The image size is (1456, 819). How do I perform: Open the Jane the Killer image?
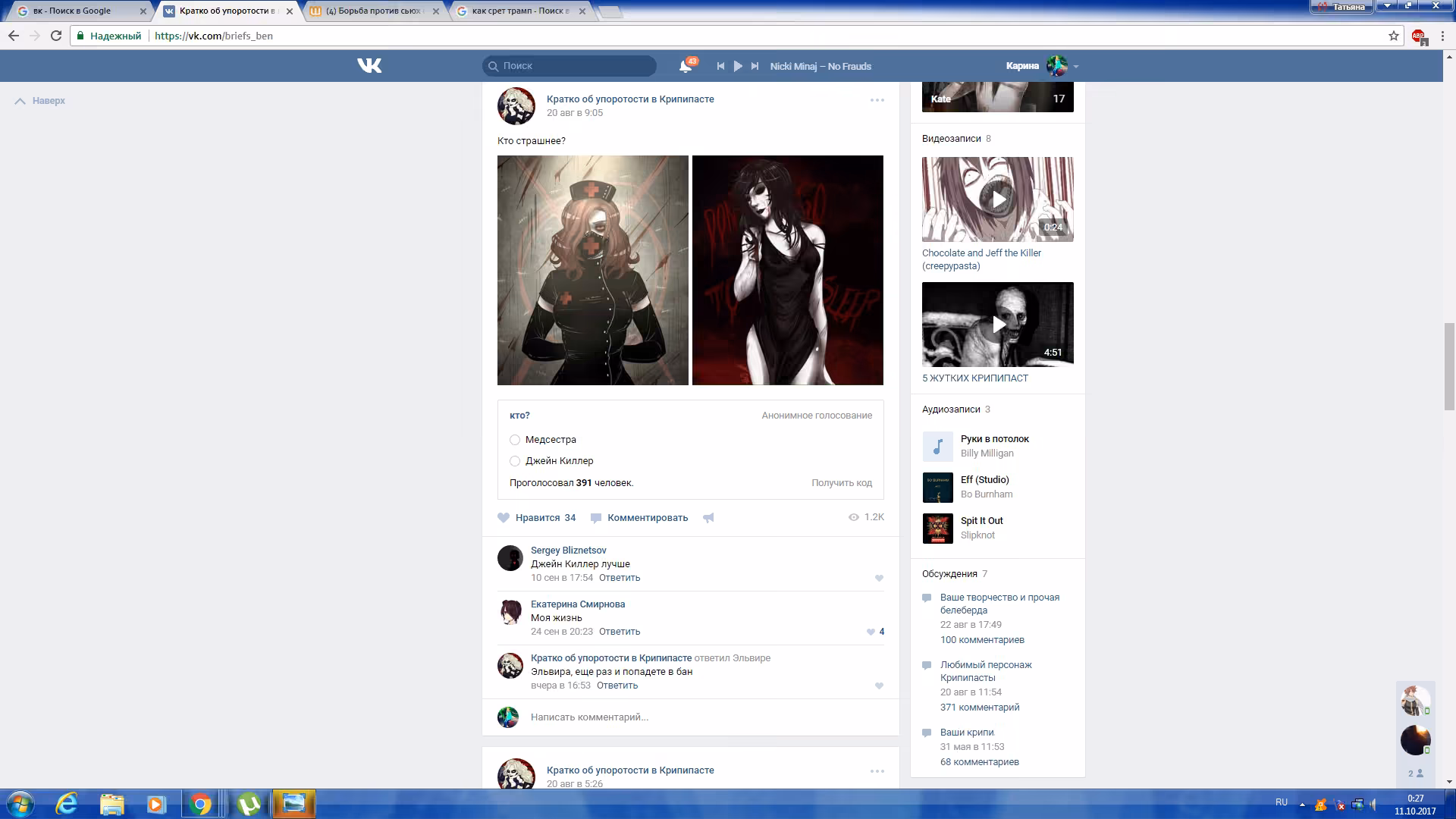[x=788, y=270]
